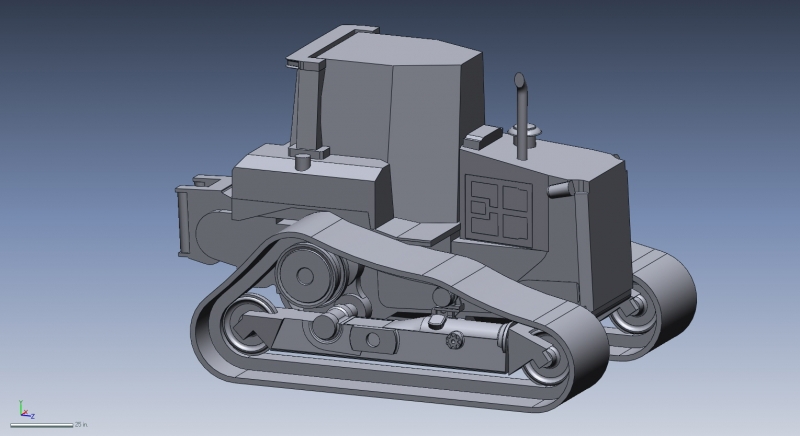Click the green Y axis of the triad
This screenshot has width=800, height=436.
point(21,405)
